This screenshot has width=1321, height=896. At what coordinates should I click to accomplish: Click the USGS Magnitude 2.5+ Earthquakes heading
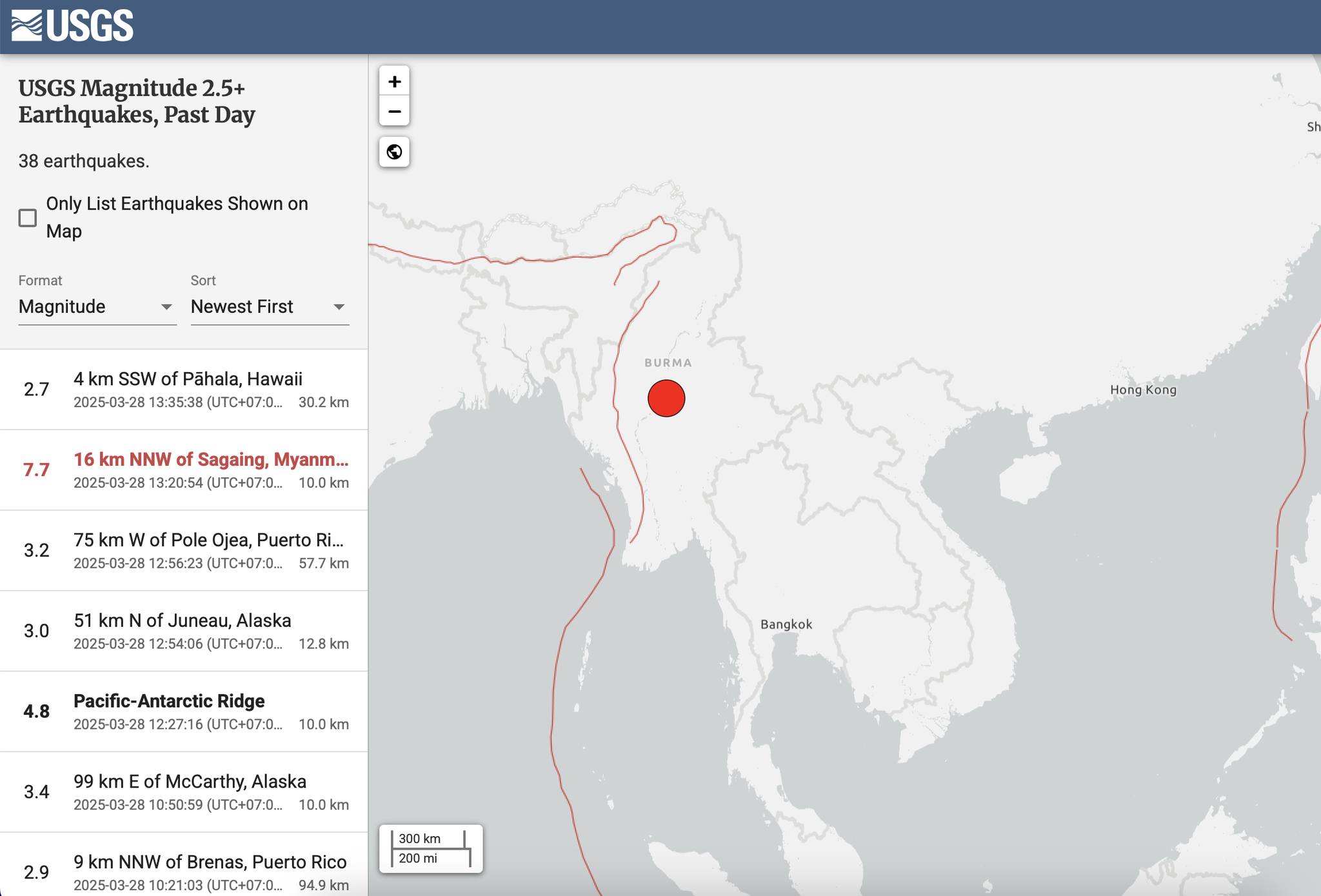tap(137, 101)
